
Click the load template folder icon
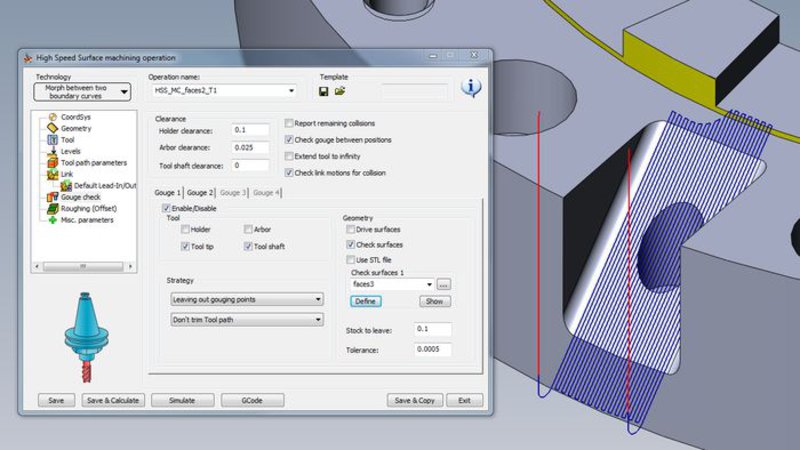point(340,91)
